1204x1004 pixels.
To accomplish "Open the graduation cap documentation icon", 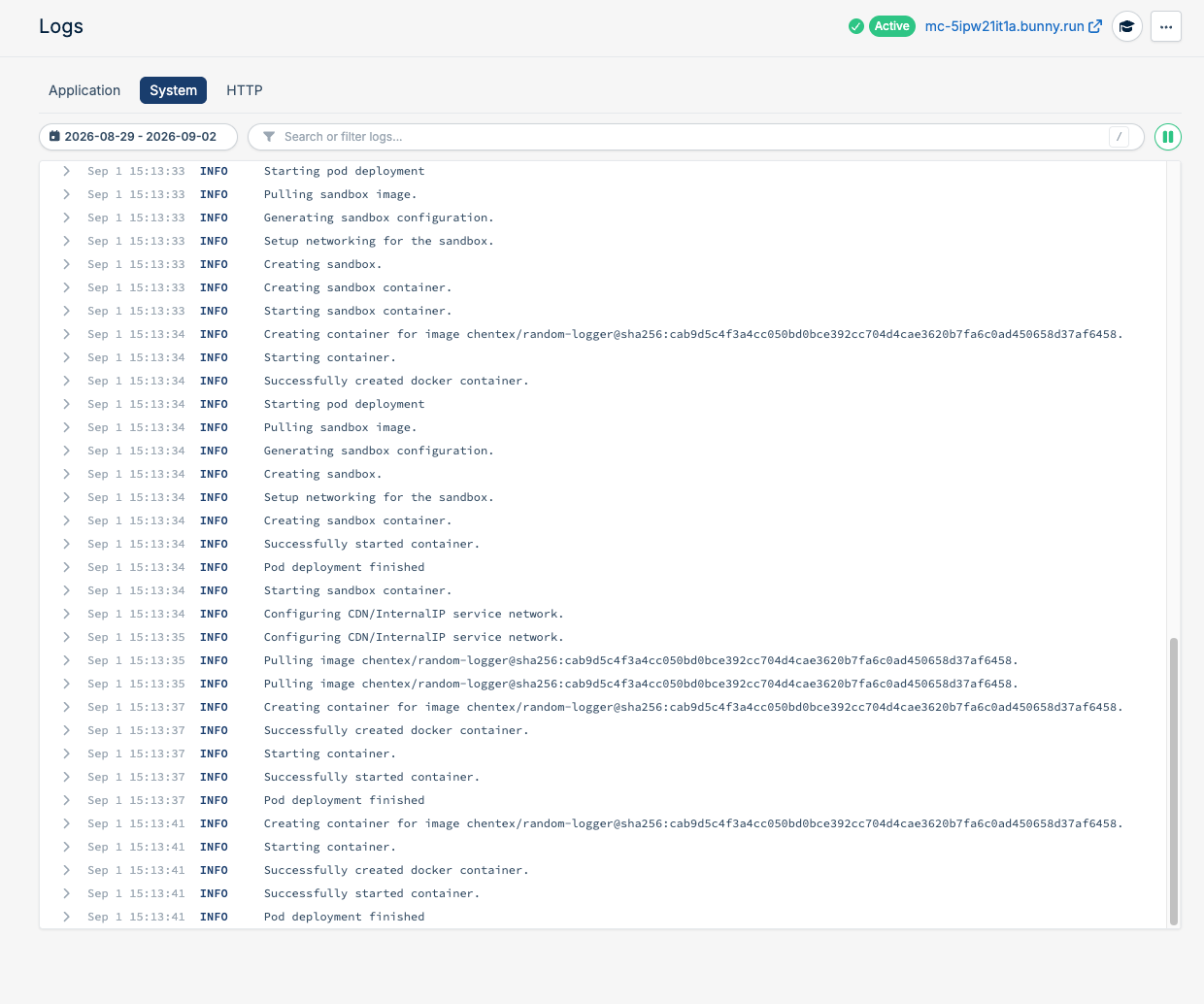I will 1126,26.
